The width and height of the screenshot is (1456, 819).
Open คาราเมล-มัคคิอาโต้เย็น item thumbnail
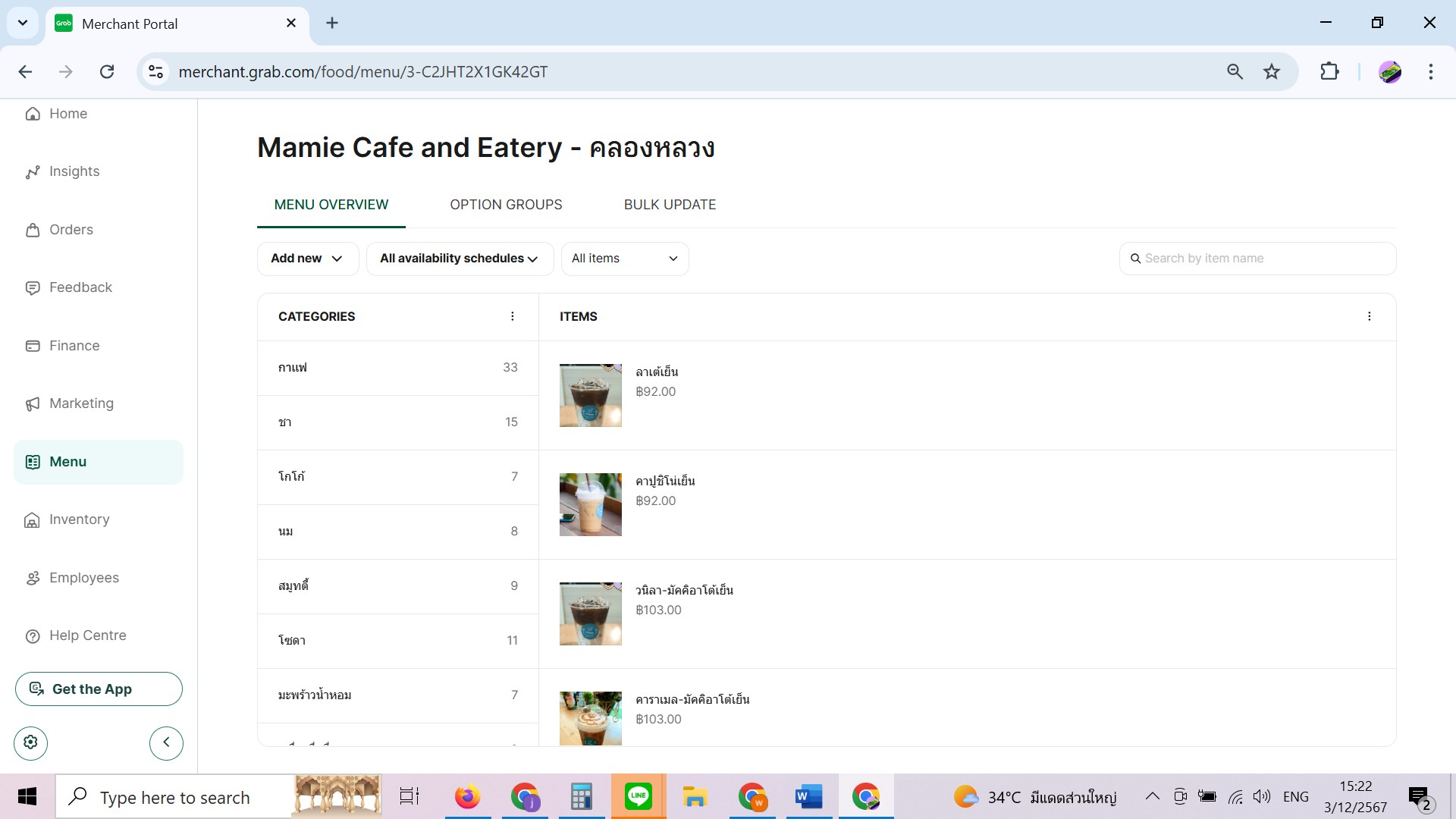(x=591, y=718)
